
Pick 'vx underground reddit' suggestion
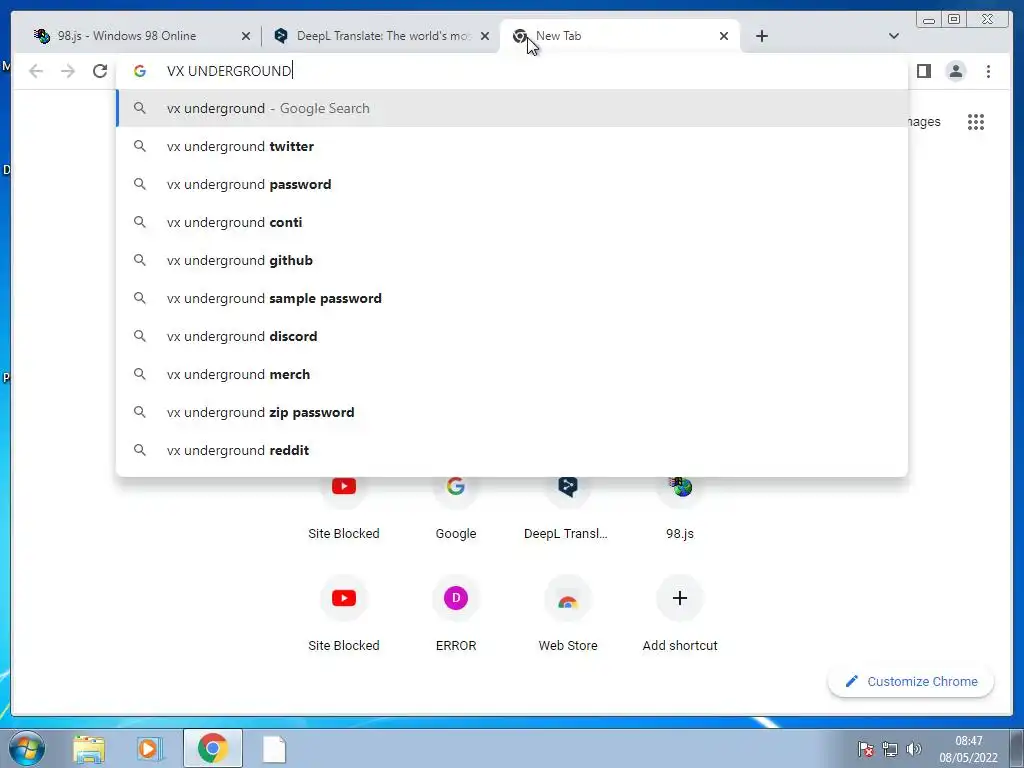[512, 450]
